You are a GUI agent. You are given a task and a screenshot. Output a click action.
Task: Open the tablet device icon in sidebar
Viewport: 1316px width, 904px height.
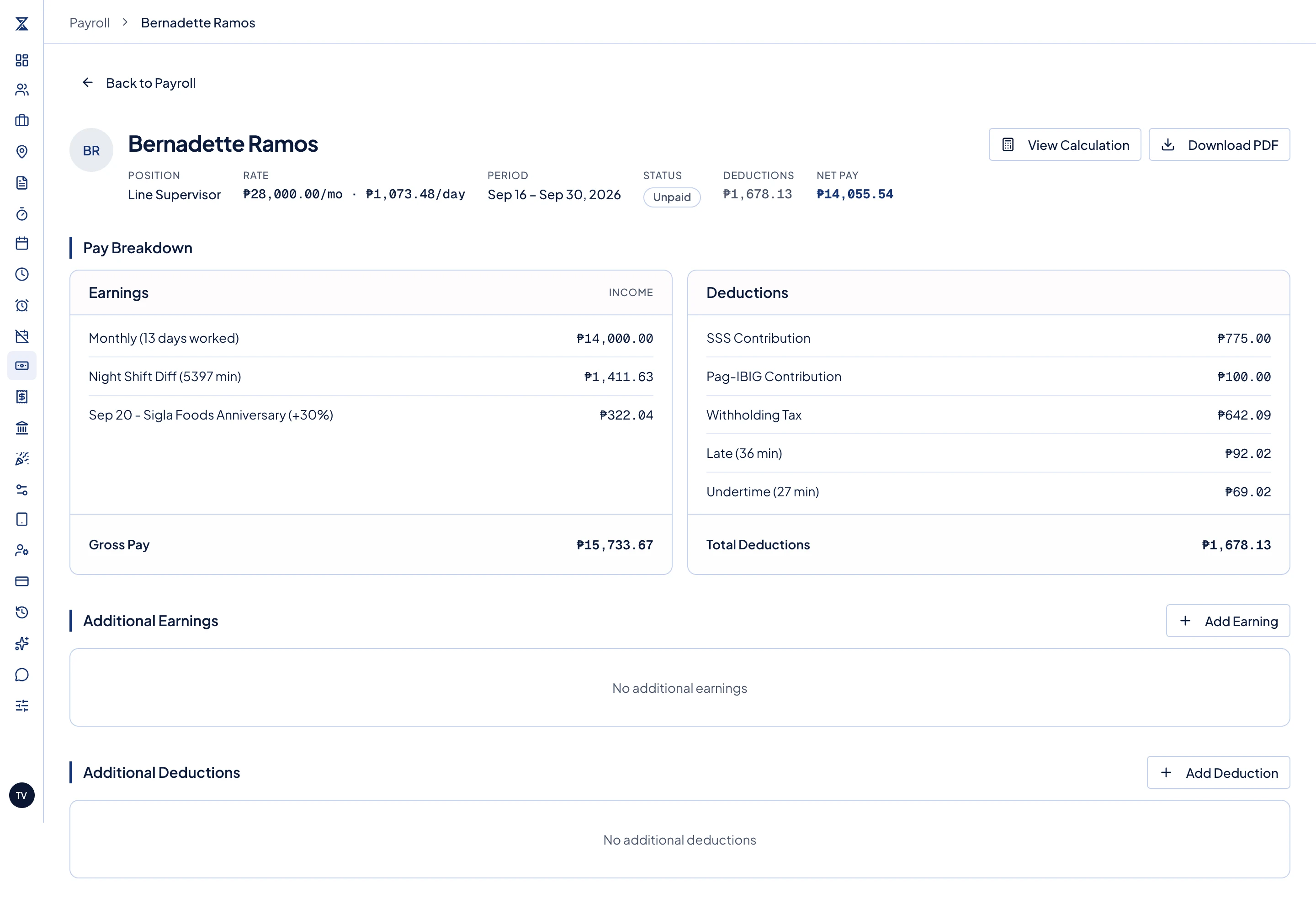click(x=21, y=519)
